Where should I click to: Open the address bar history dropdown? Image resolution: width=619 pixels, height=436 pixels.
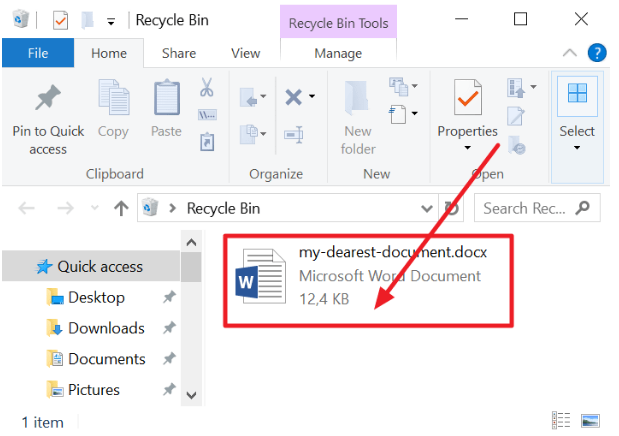coord(428,208)
